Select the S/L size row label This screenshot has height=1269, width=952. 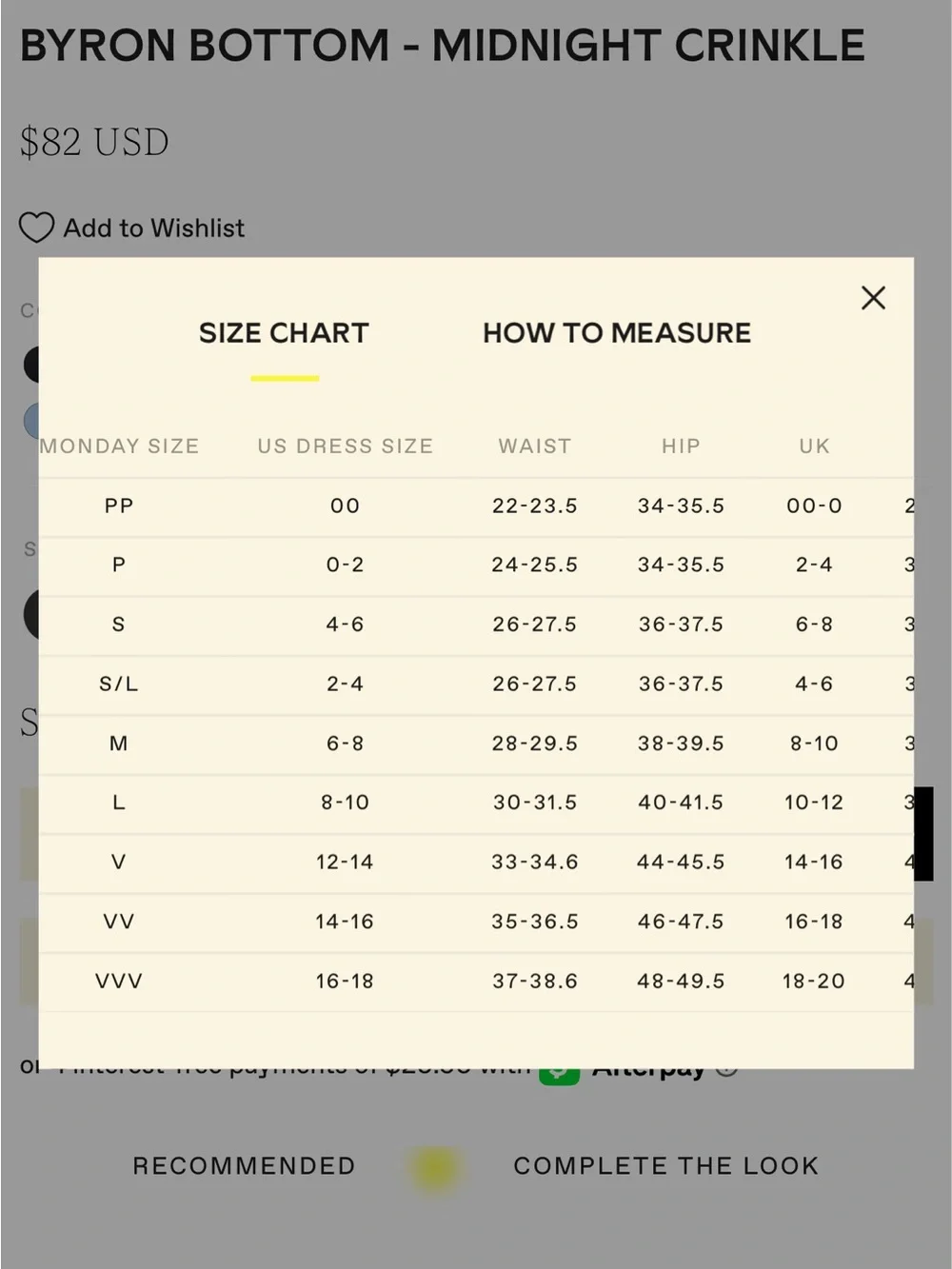coord(119,684)
